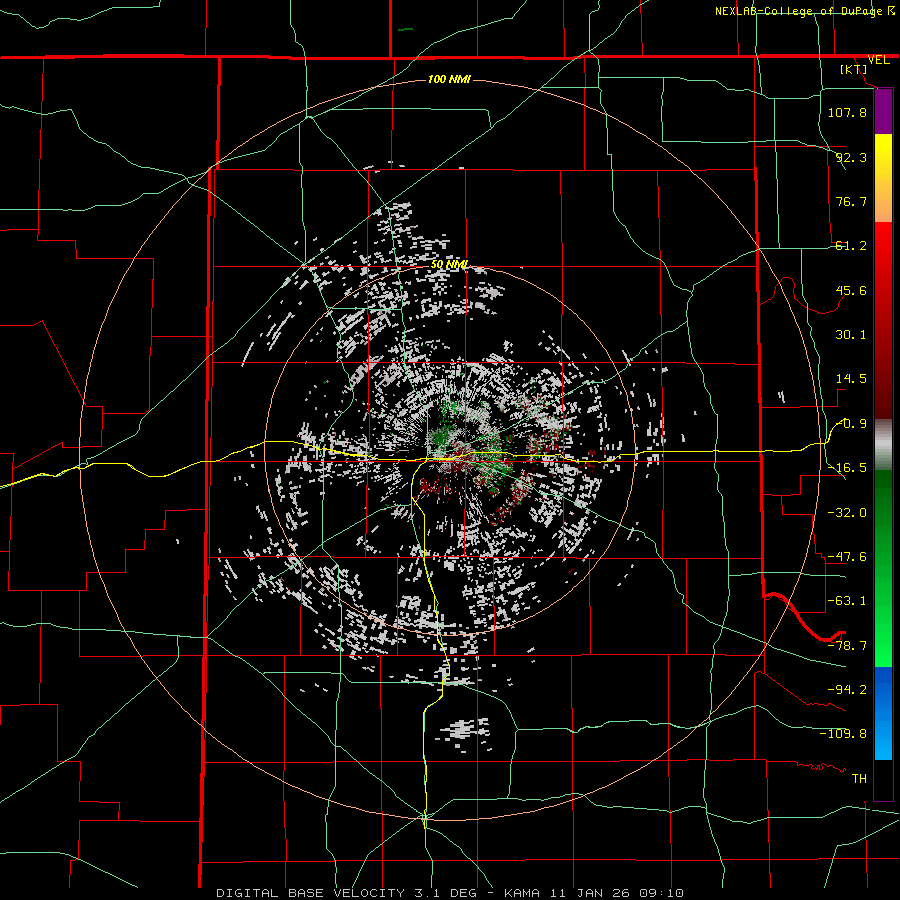
Task: Select the -16.5 scale value
Action: [847, 468]
